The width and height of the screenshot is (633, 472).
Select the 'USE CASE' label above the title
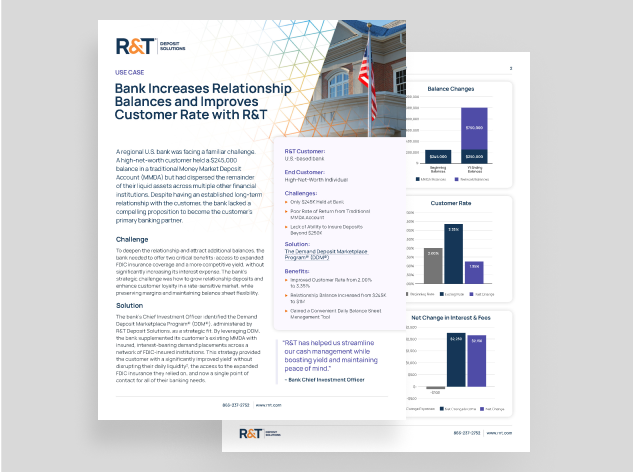pyautogui.click(x=129, y=72)
